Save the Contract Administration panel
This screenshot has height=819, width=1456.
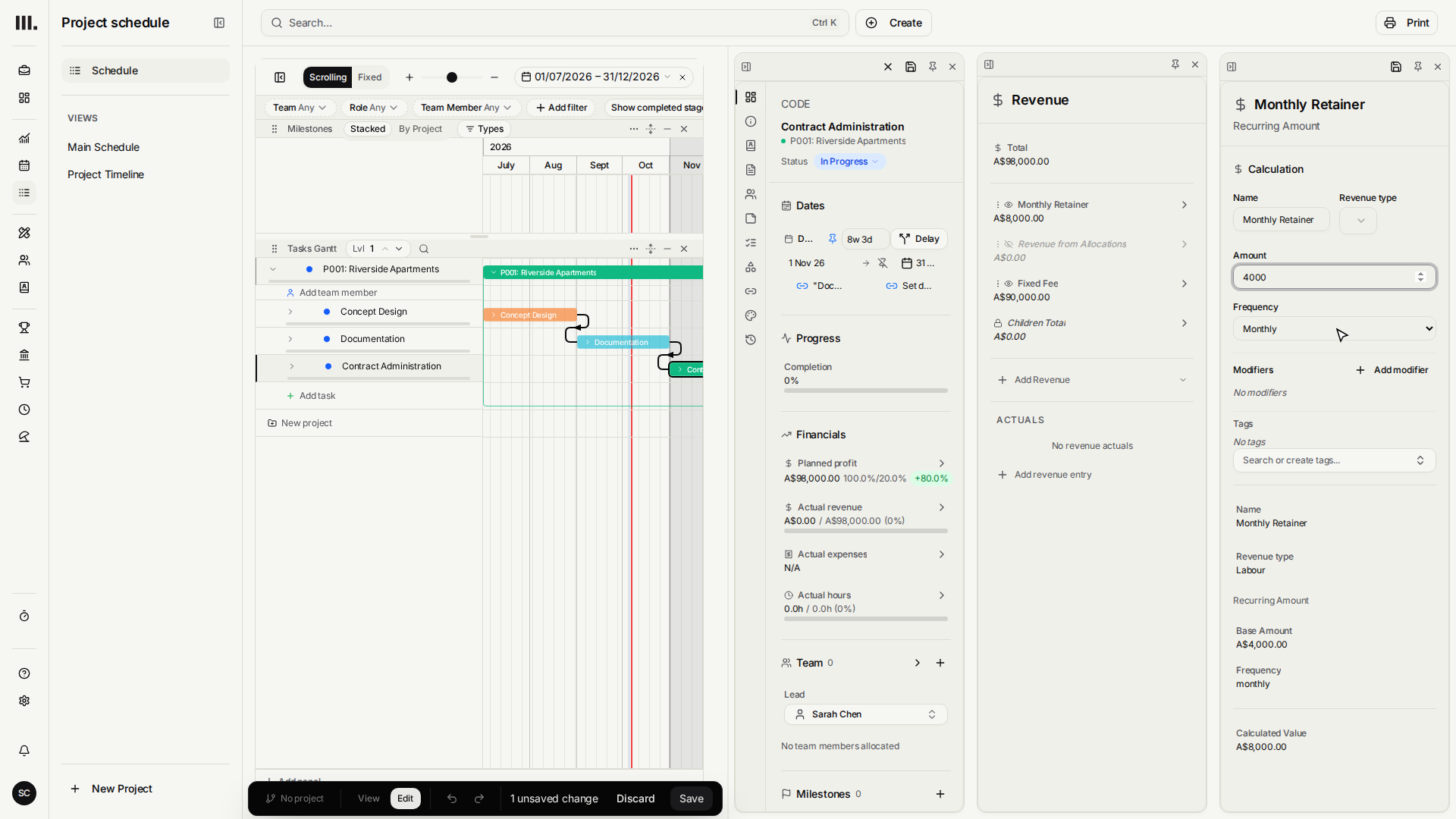coord(911,67)
